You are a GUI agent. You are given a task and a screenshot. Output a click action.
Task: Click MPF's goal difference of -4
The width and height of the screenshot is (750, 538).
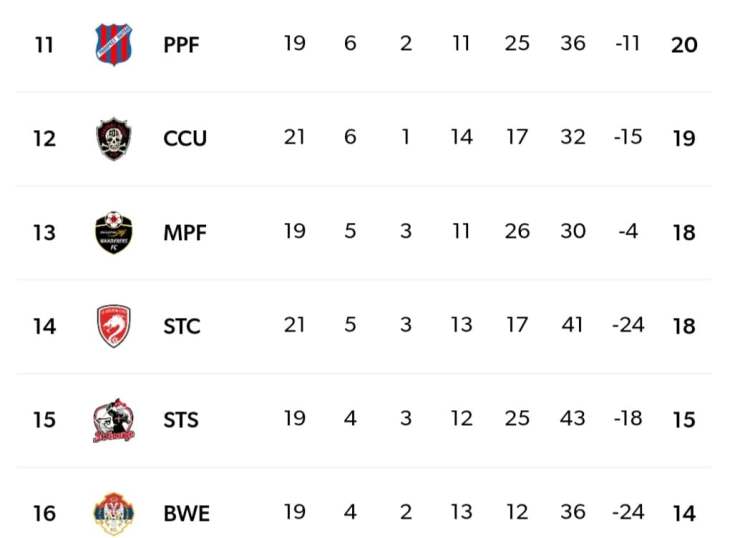point(628,232)
